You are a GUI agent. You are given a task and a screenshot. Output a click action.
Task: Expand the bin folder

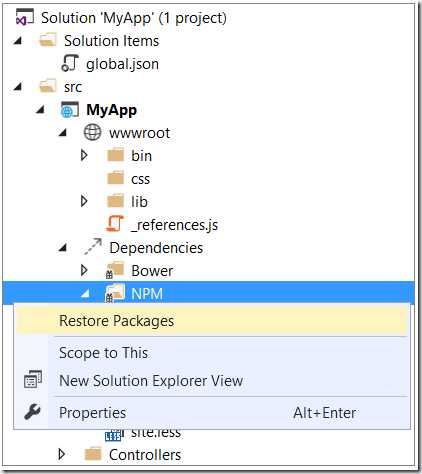tap(84, 155)
